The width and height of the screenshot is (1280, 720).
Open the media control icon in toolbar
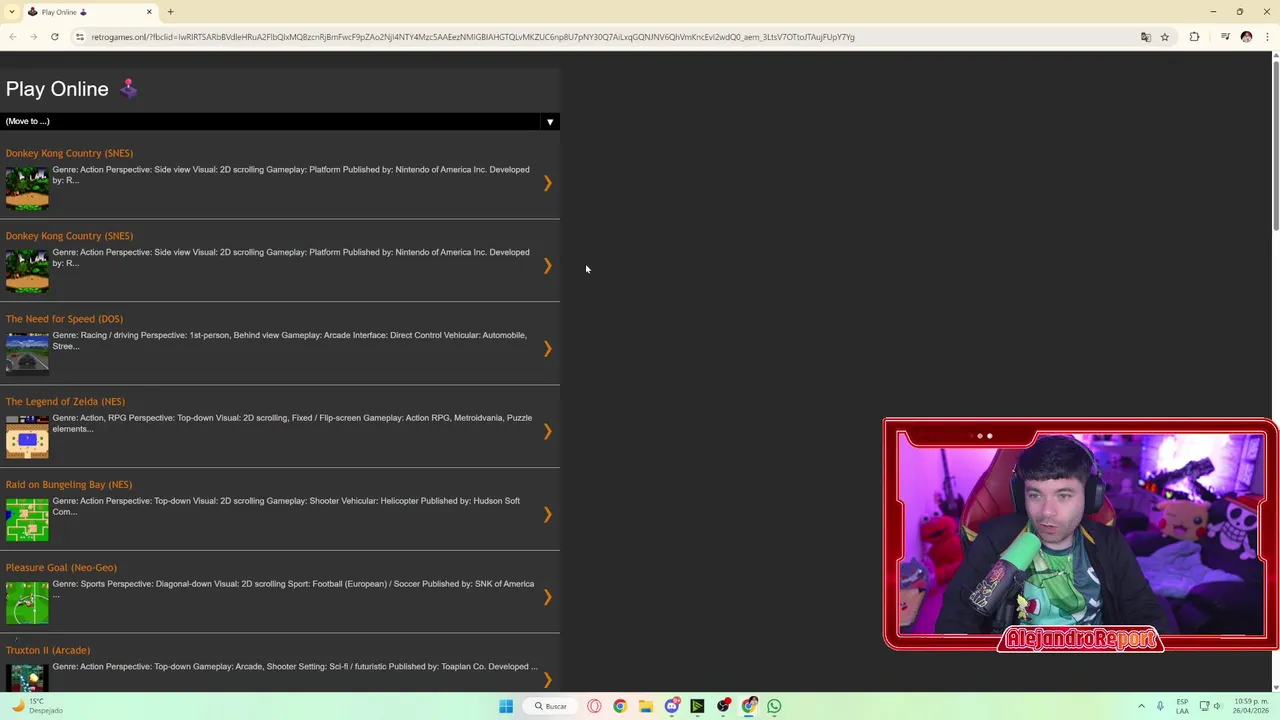[1225, 37]
